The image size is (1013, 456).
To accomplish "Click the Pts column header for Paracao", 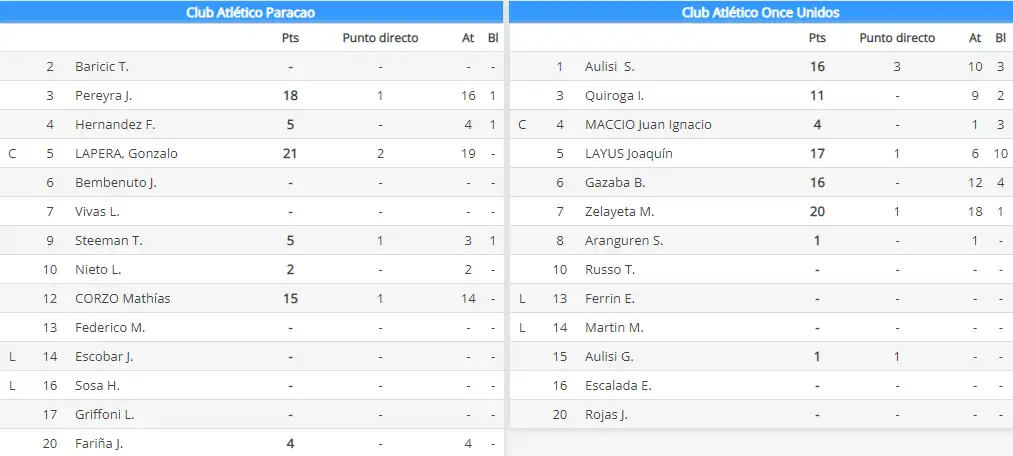I will [291, 37].
